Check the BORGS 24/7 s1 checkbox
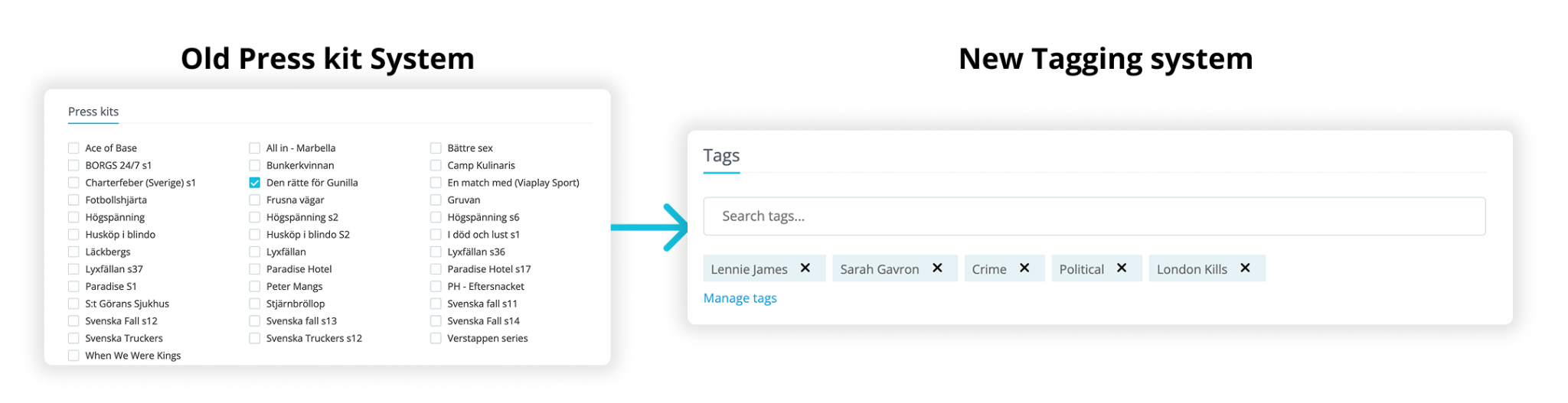Viewport: 1568px width, 403px height. [x=73, y=165]
